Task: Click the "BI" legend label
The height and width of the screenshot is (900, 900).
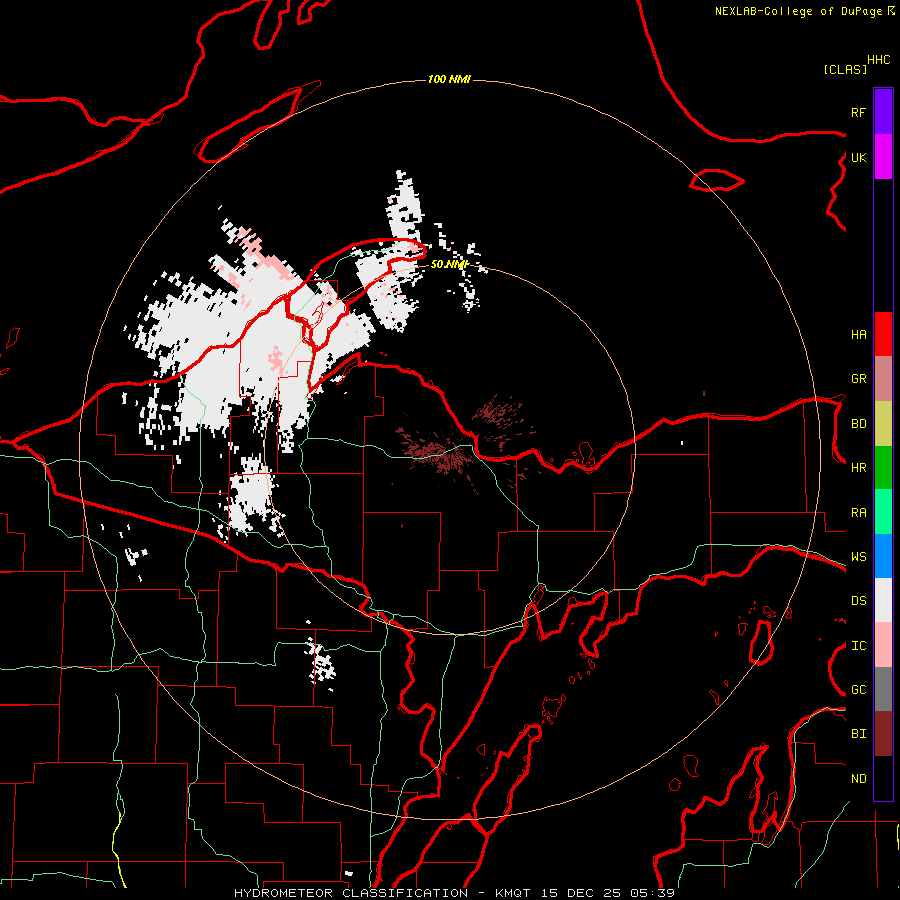Action: tap(858, 734)
